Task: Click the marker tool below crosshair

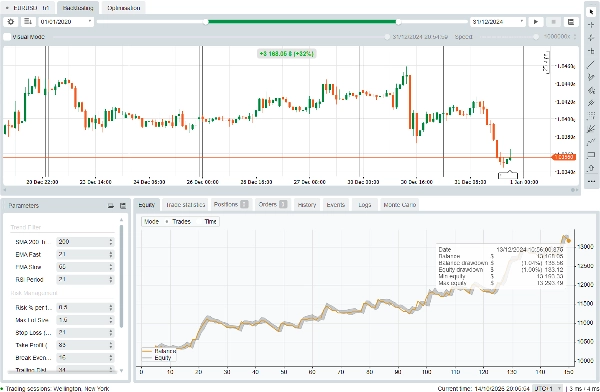Action: (x=591, y=38)
